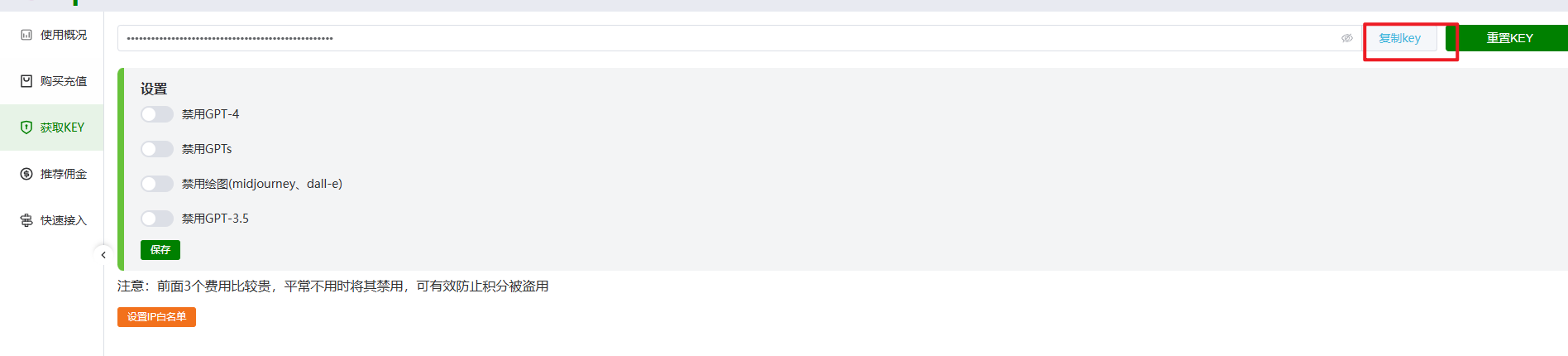Open the 使用概况 text label in sidebar
The height and width of the screenshot is (356, 1568).
pyautogui.click(x=64, y=35)
